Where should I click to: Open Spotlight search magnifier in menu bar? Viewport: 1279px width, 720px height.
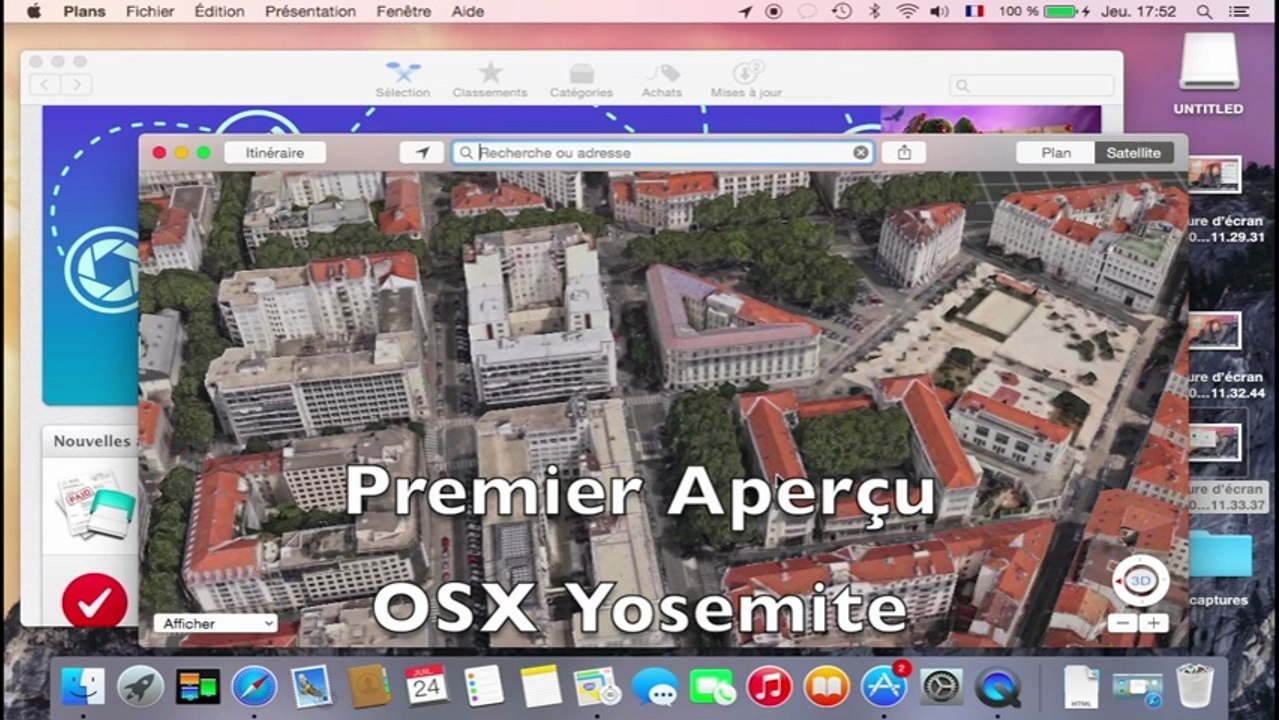pyautogui.click(x=1205, y=11)
